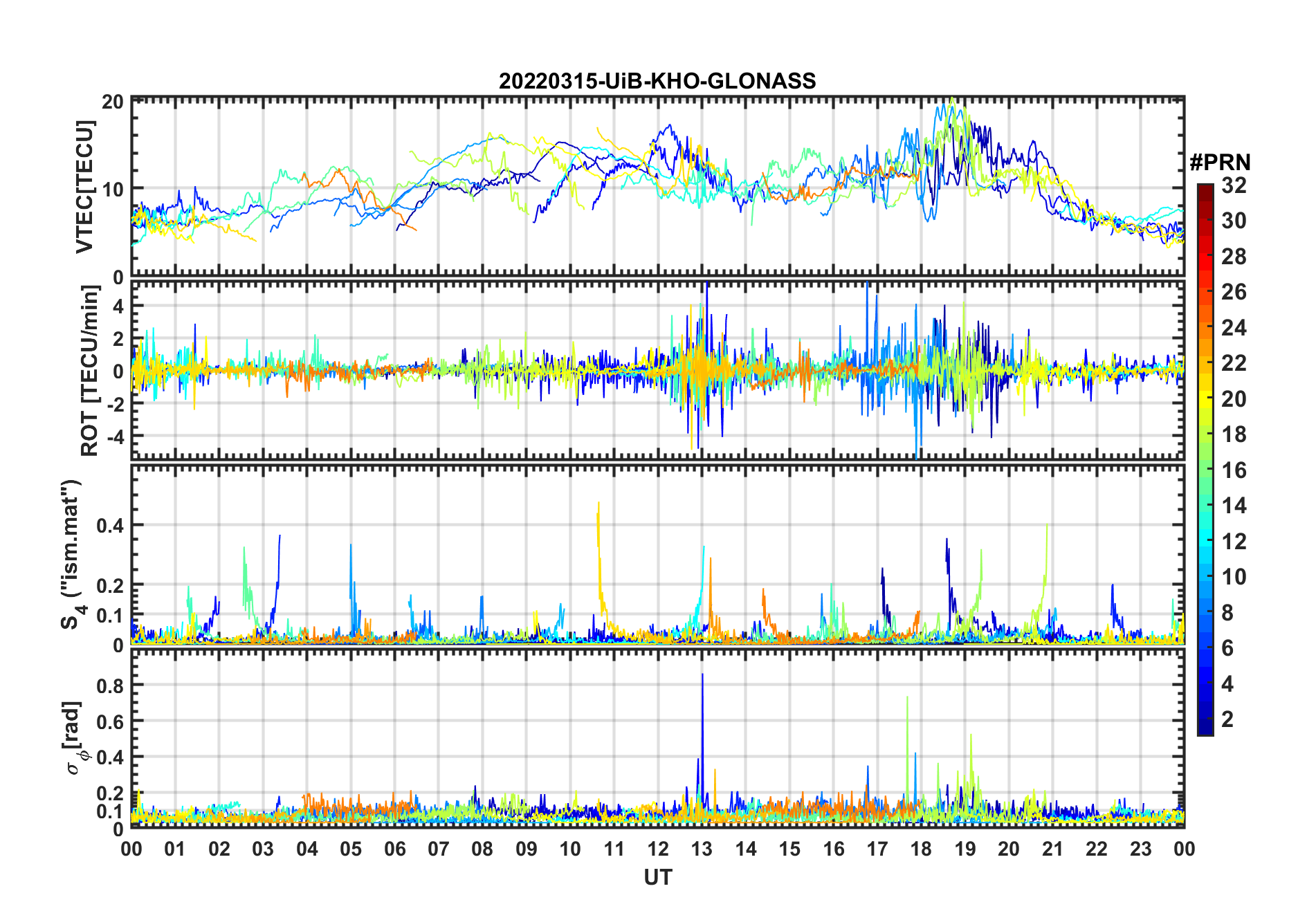Click the plot title 20220315-UiB-KHO-GLONASS
Screen dimensions: 1316x920
[657, 82]
